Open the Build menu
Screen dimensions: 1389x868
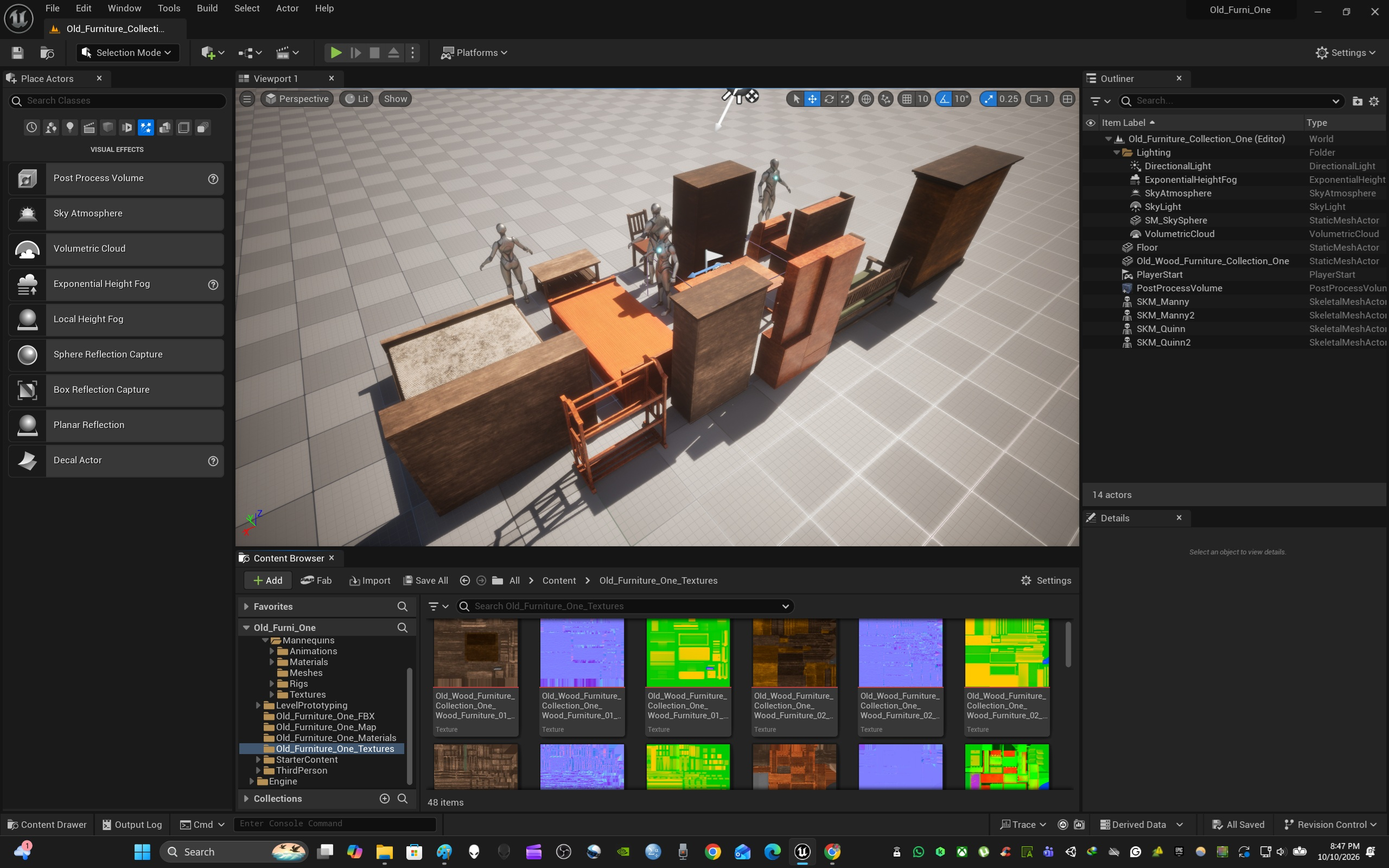tap(207, 8)
